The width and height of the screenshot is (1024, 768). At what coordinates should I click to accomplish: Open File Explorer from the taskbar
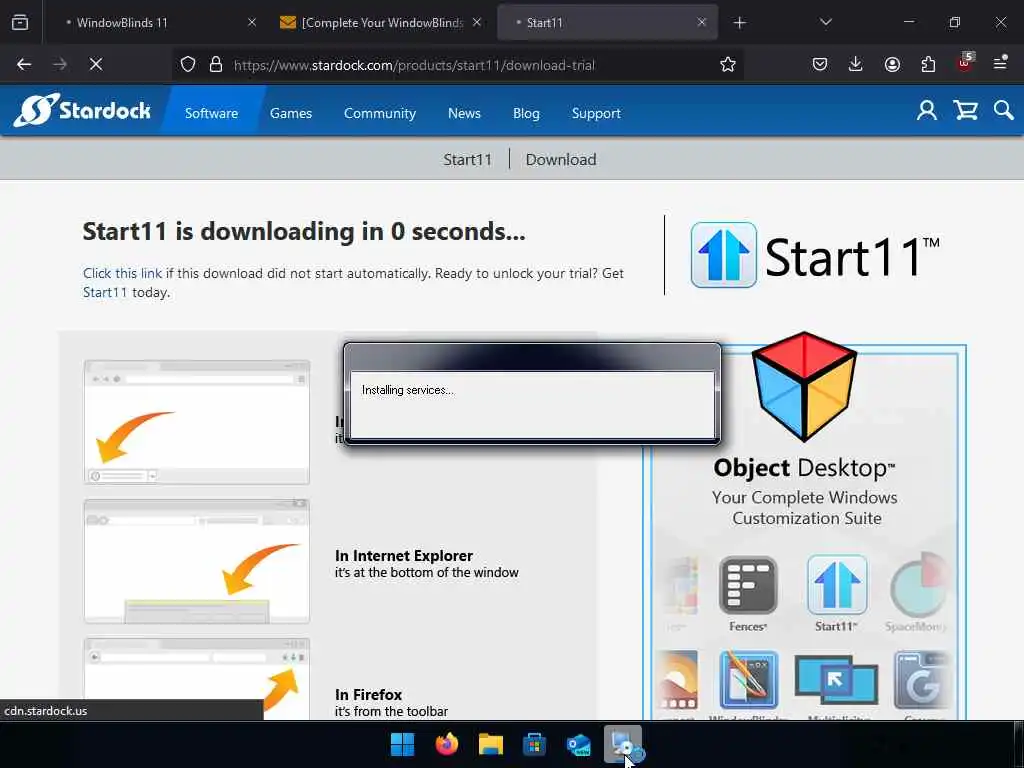tap(490, 744)
